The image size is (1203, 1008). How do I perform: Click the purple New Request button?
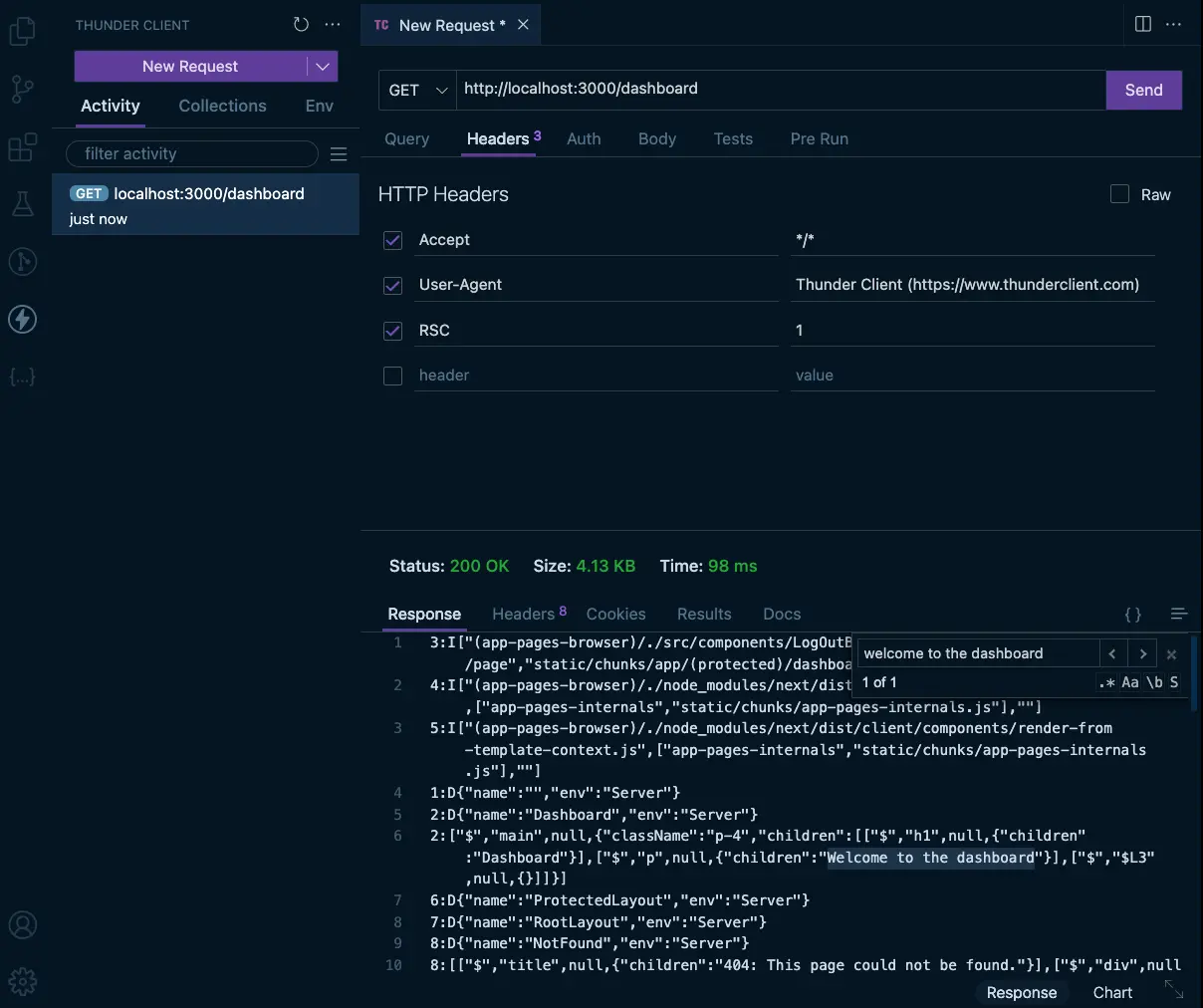coord(190,67)
